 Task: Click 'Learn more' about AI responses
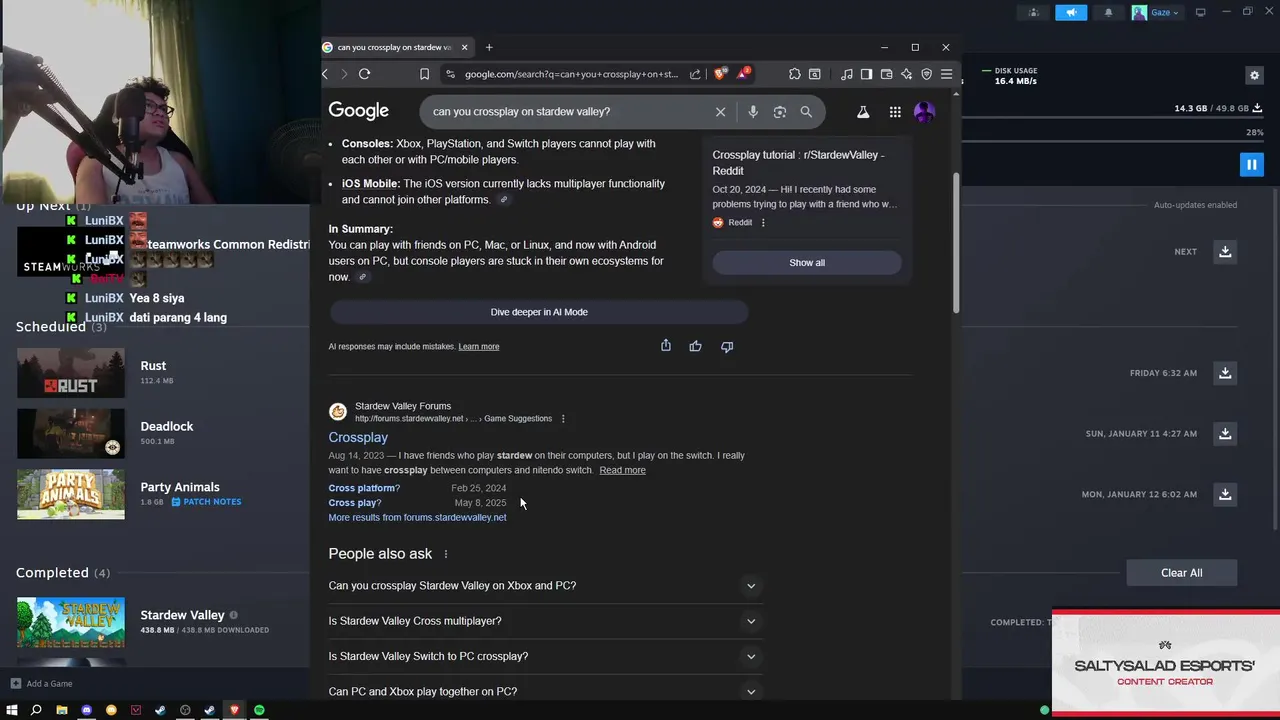(x=478, y=347)
